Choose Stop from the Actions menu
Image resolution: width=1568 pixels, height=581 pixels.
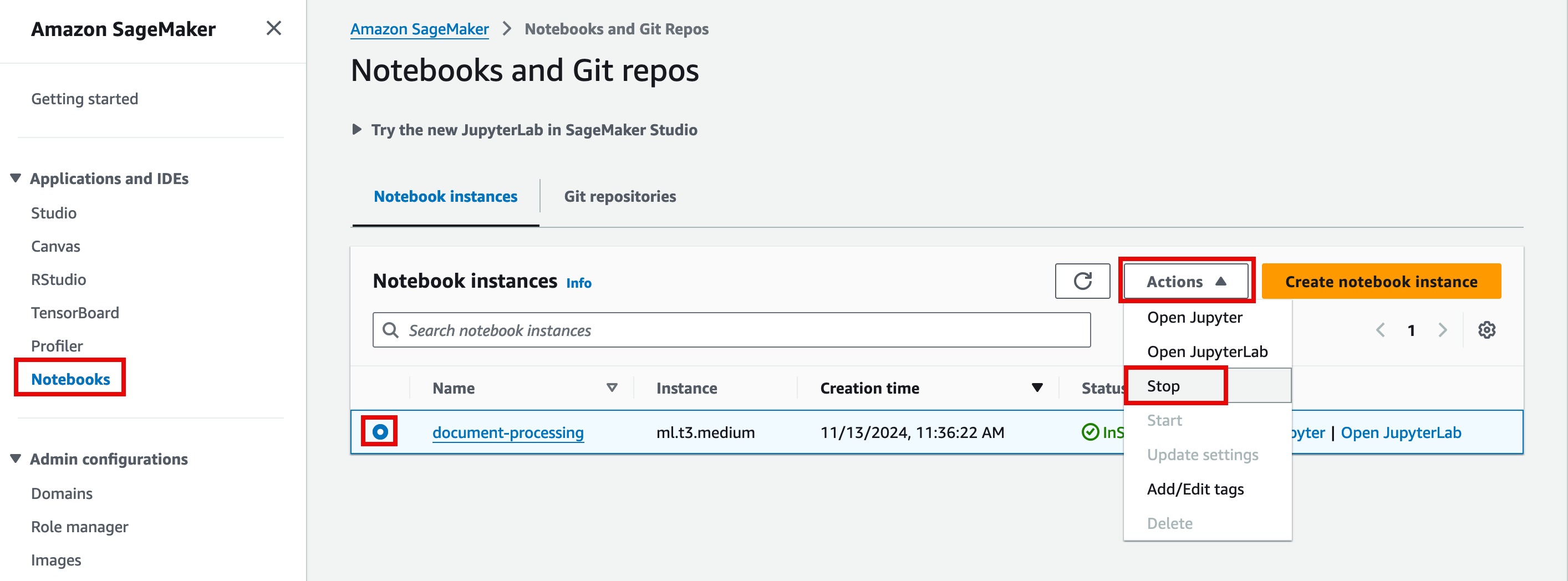(1163, 386)
